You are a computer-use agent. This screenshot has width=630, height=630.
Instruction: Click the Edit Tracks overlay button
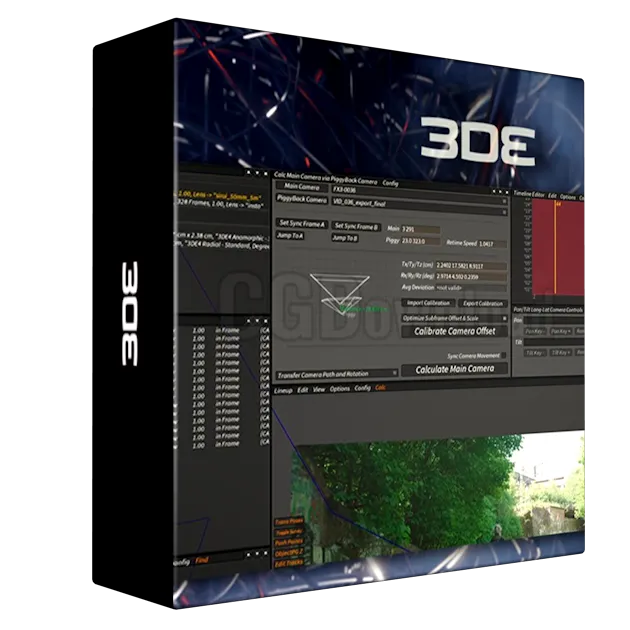point(288,563)
